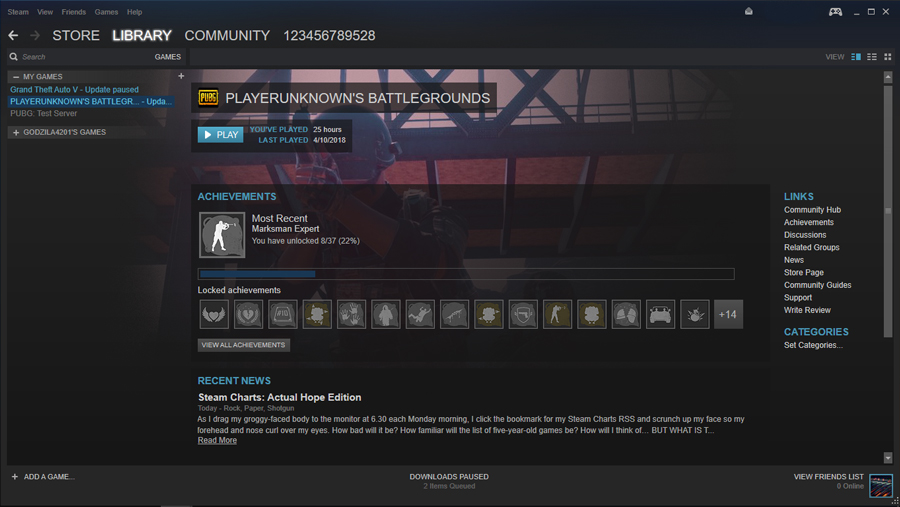Open the Write Review link

807,310
